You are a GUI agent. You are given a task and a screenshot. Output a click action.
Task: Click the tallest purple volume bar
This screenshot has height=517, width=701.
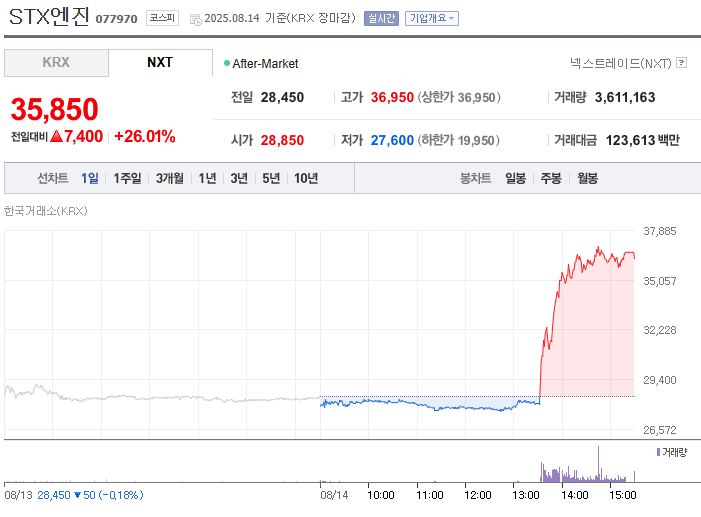point(599,464)
